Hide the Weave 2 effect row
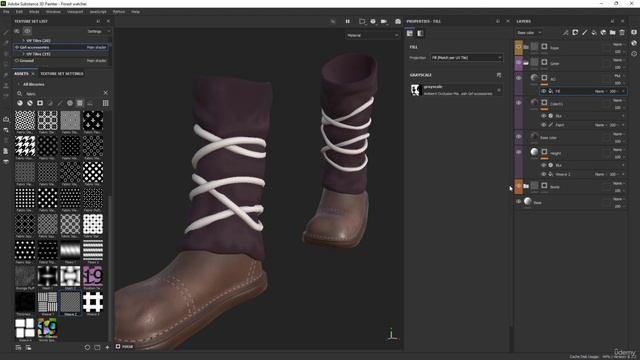This screenshot has height=360, width=640. 543,174
